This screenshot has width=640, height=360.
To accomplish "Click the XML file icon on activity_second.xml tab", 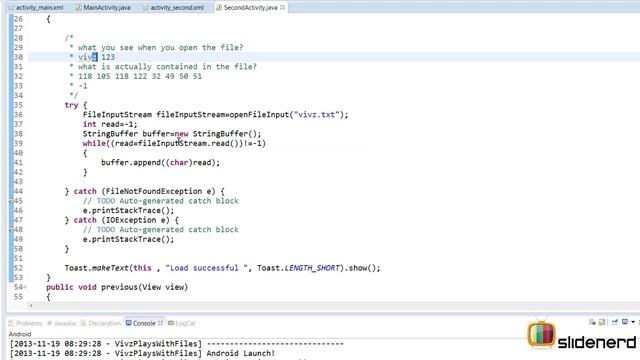I will pos(145,7).
